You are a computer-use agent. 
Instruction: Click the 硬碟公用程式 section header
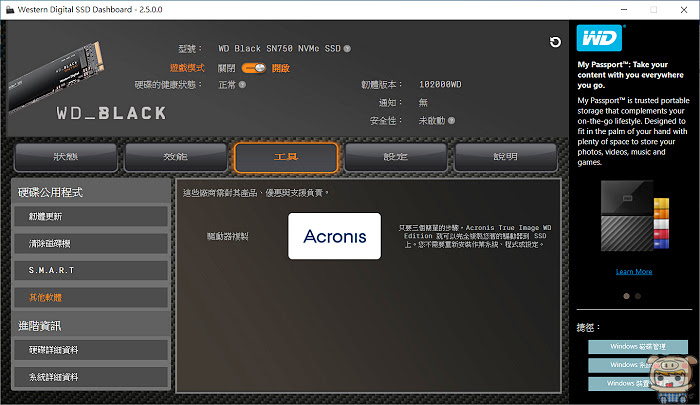[50, 192]
